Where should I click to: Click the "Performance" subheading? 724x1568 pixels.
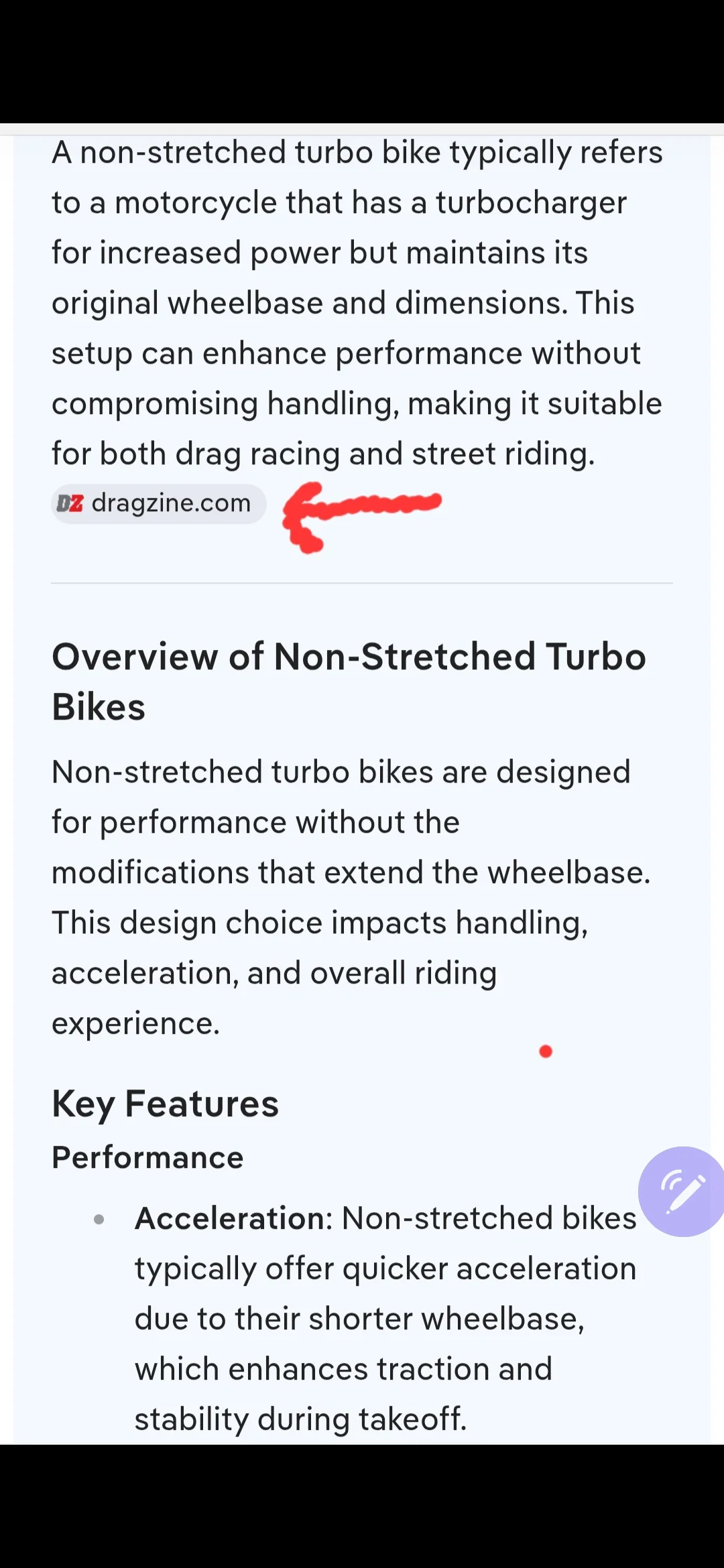(147, 1157)
